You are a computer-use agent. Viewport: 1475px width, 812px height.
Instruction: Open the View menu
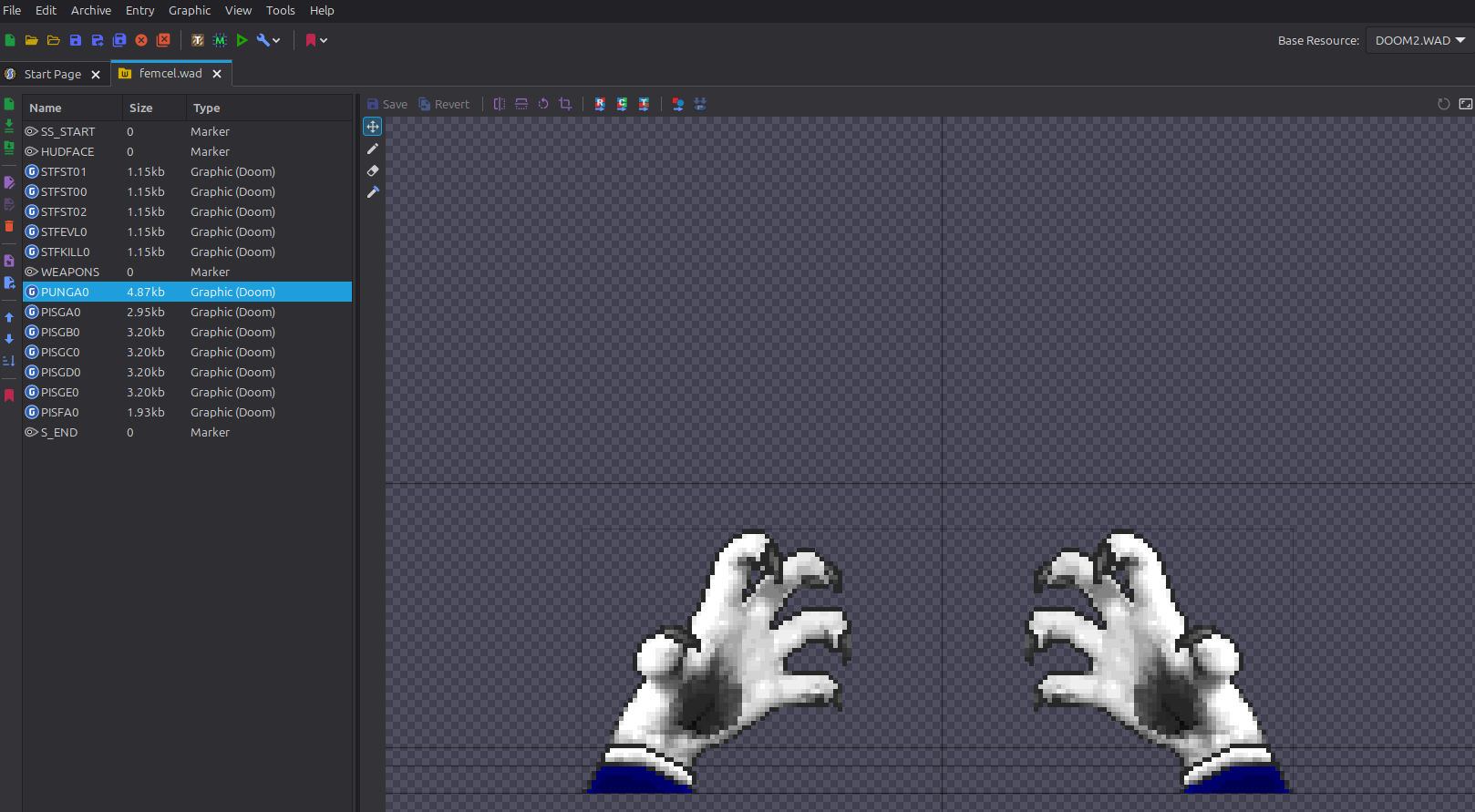click(238, 10)
